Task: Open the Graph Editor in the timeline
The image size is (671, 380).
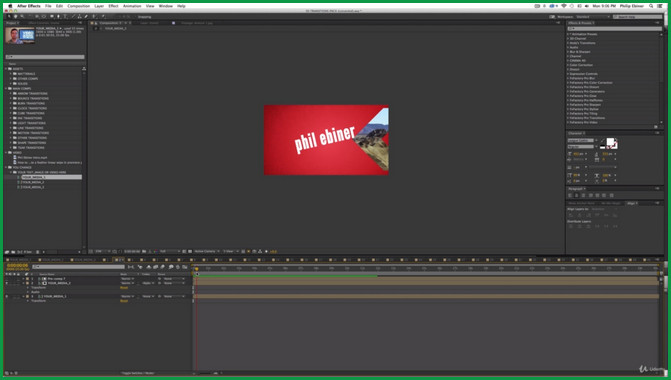Action: 185,267
